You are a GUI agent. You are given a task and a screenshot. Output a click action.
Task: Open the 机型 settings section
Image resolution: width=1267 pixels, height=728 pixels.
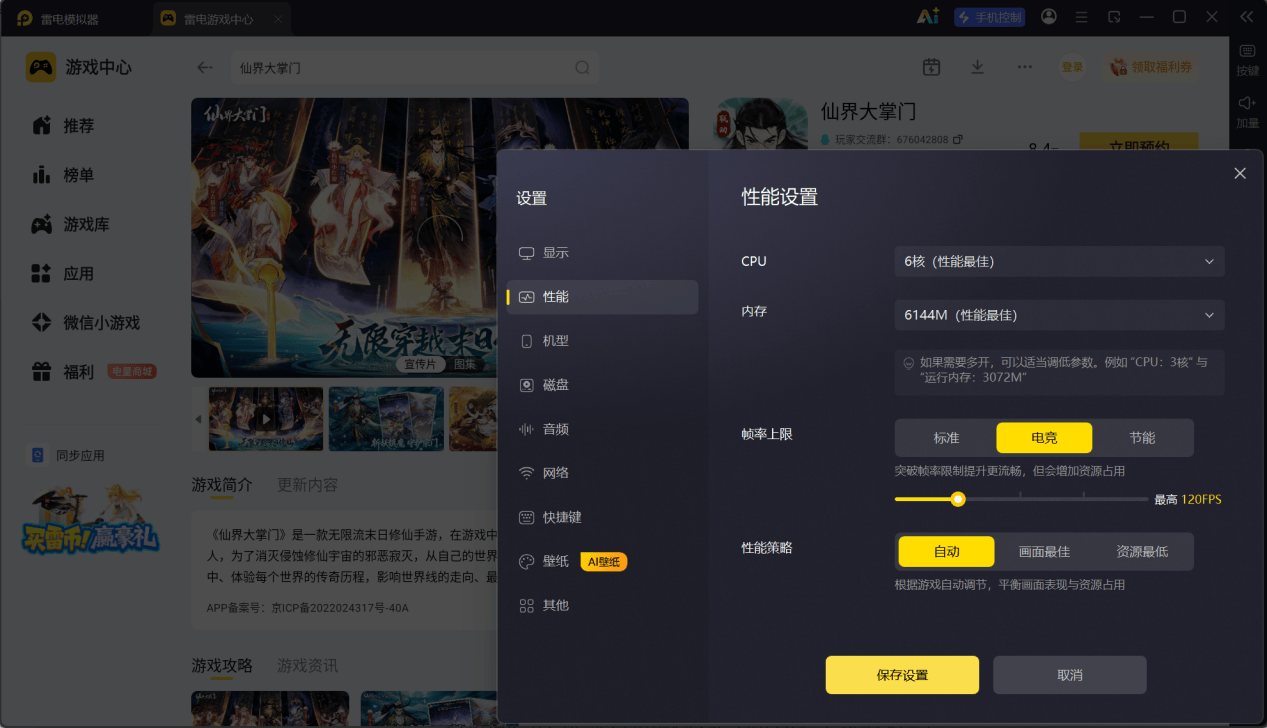point(602,341)
